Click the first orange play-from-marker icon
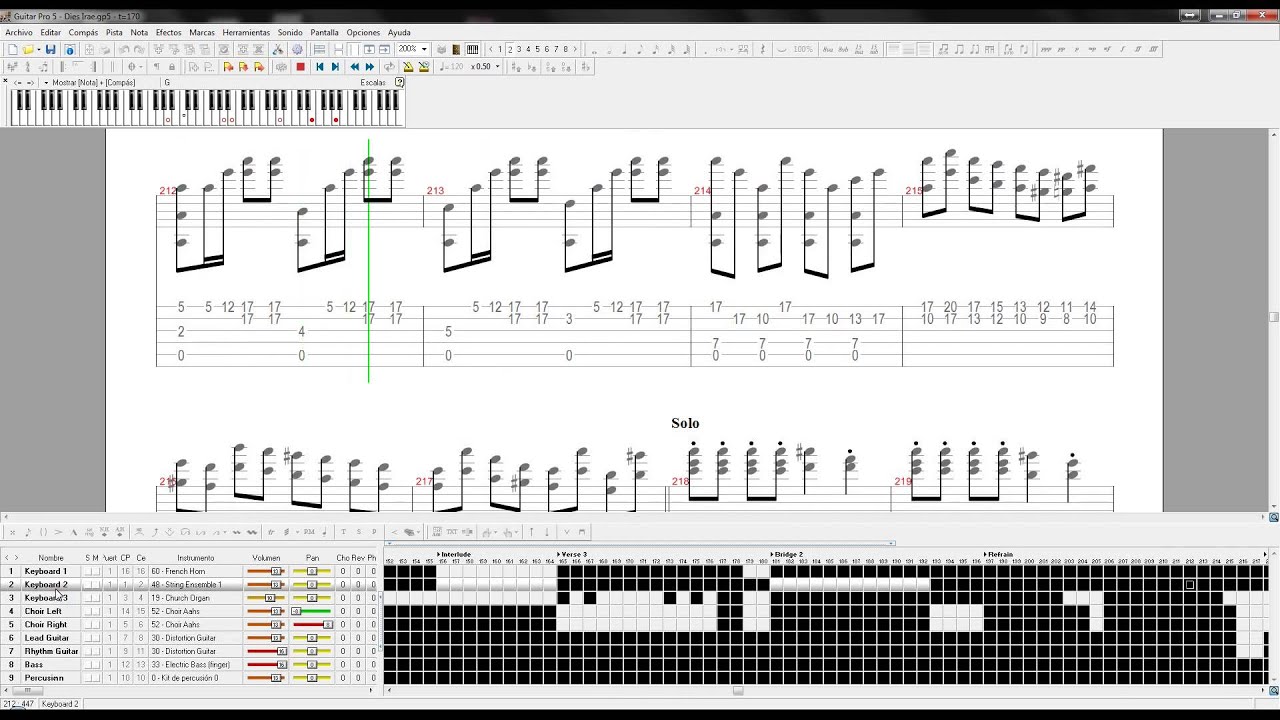 [x=228, y=67]
